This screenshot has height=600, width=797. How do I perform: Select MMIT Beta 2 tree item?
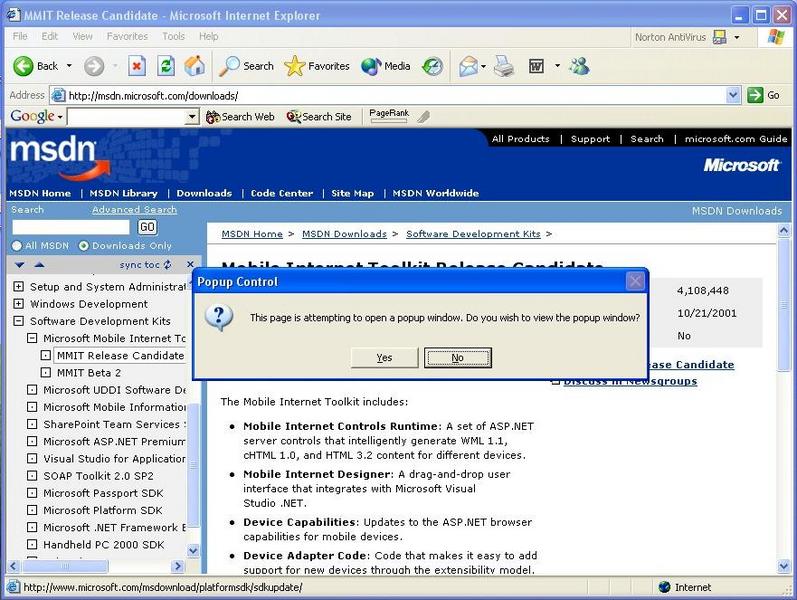point(89,373)
